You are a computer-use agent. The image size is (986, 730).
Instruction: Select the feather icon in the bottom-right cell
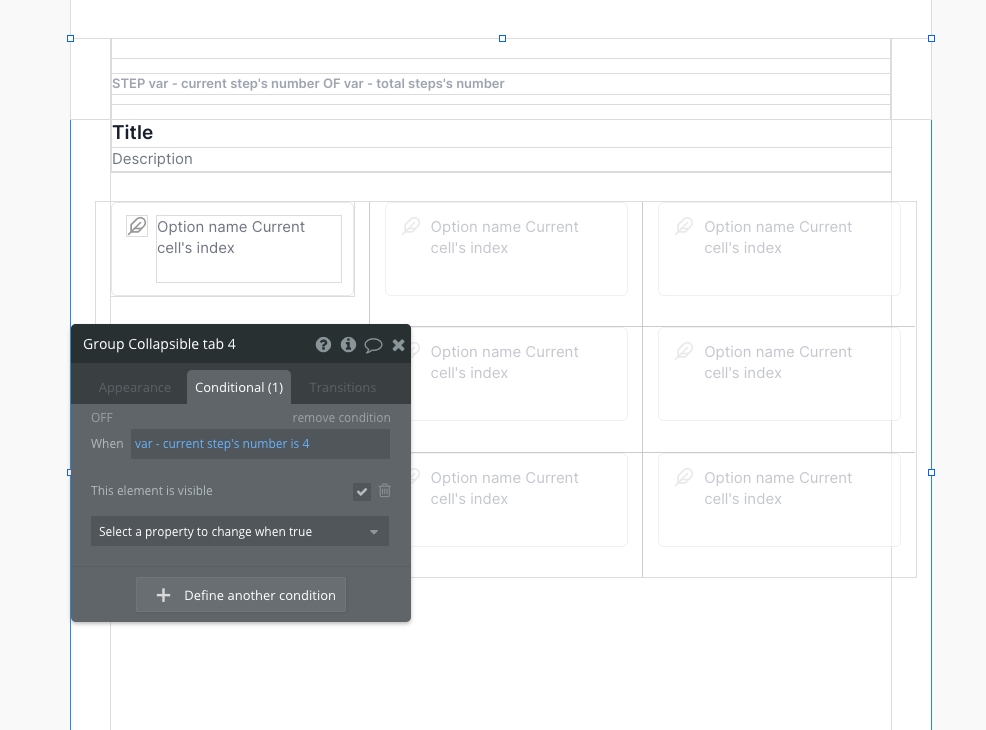pyautogui.click(x=684, y=478)
